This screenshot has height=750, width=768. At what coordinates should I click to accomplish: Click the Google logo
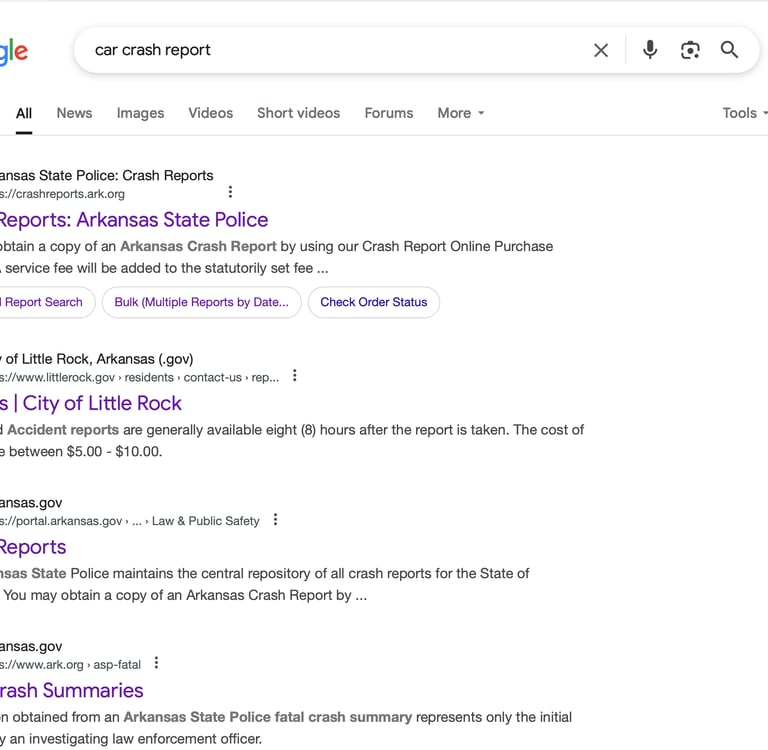coord(14,52)
